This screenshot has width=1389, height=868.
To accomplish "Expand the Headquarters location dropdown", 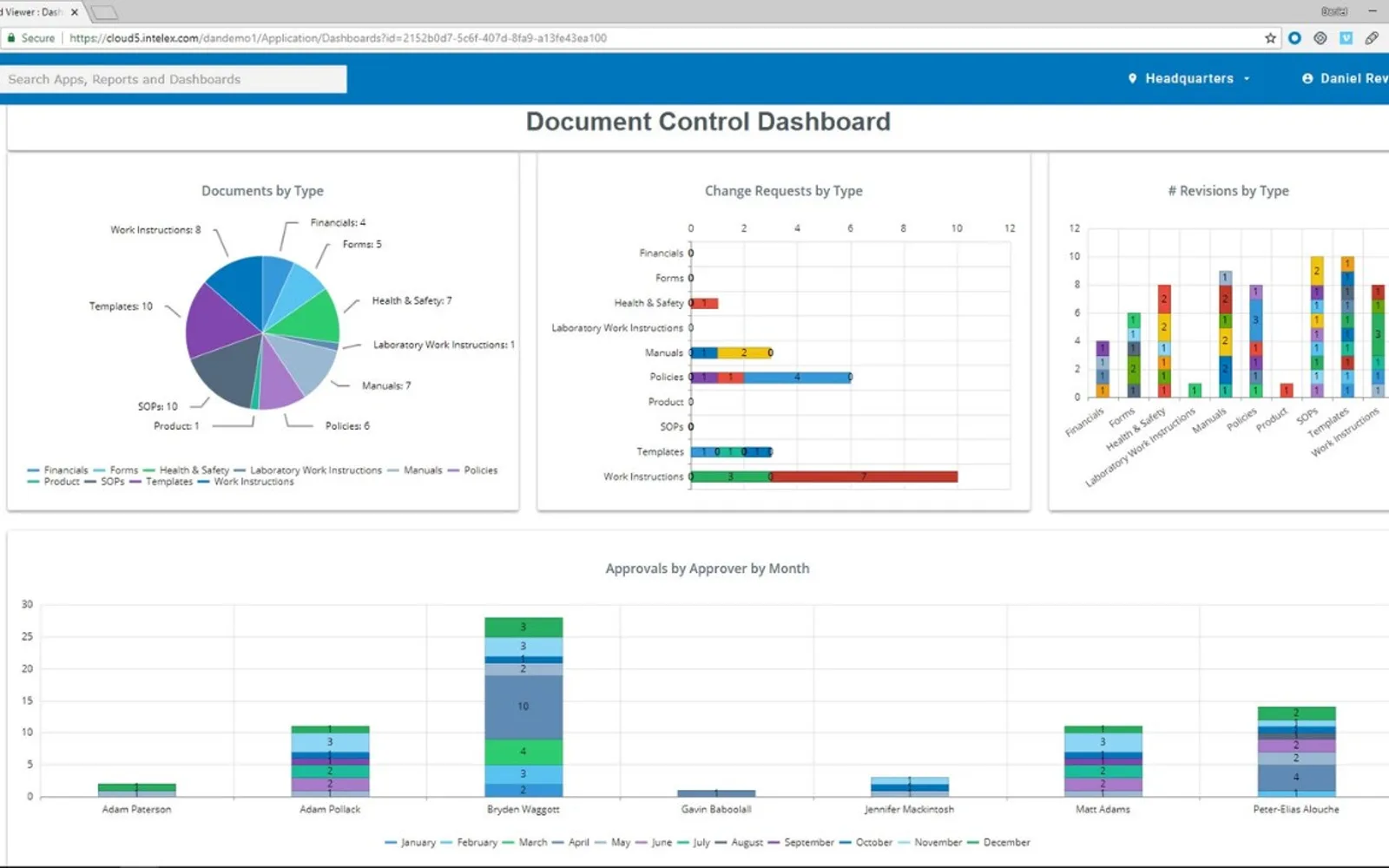I will (1189, 78).
